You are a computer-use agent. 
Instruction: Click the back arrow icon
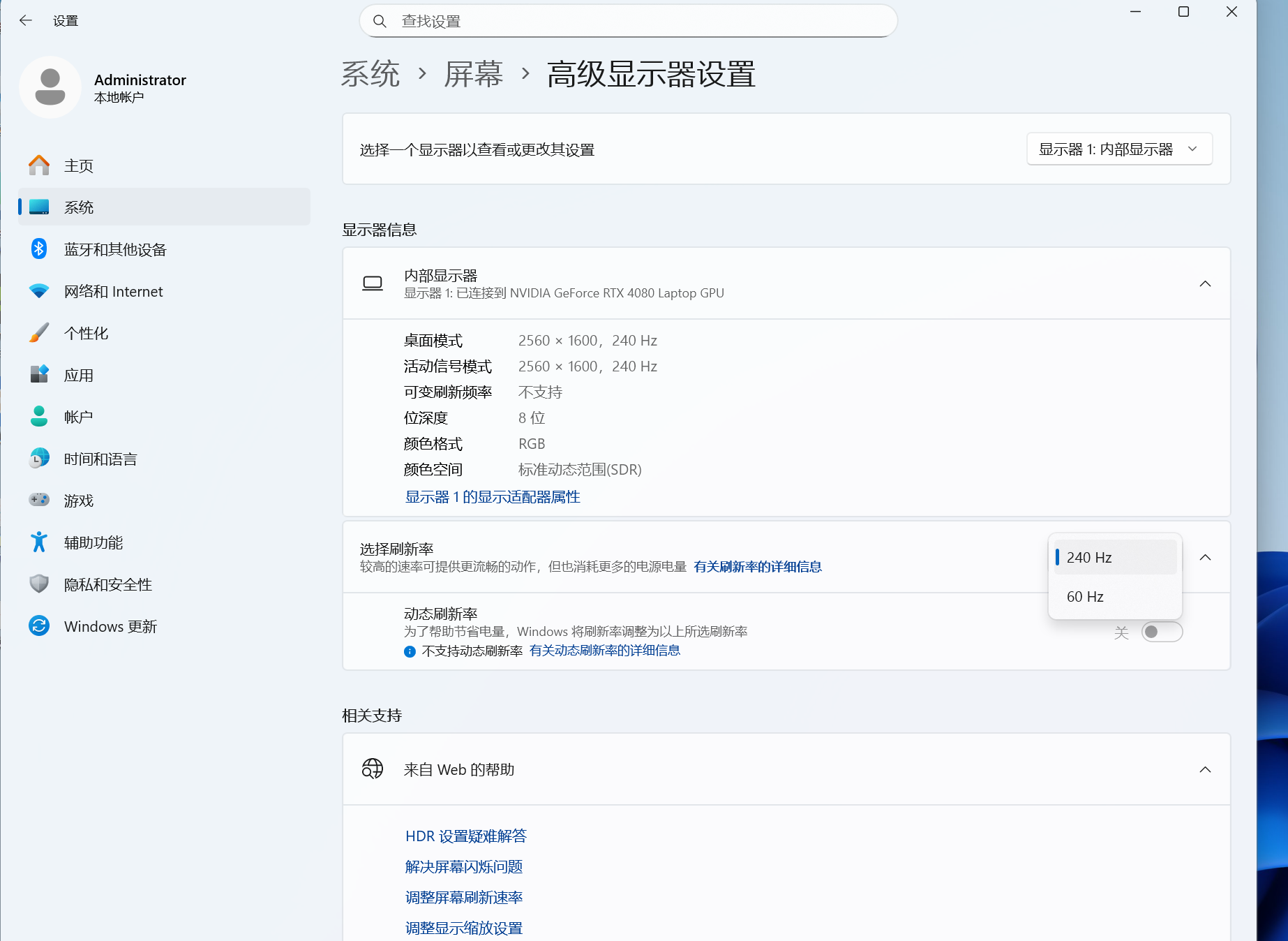click(26, 21)
